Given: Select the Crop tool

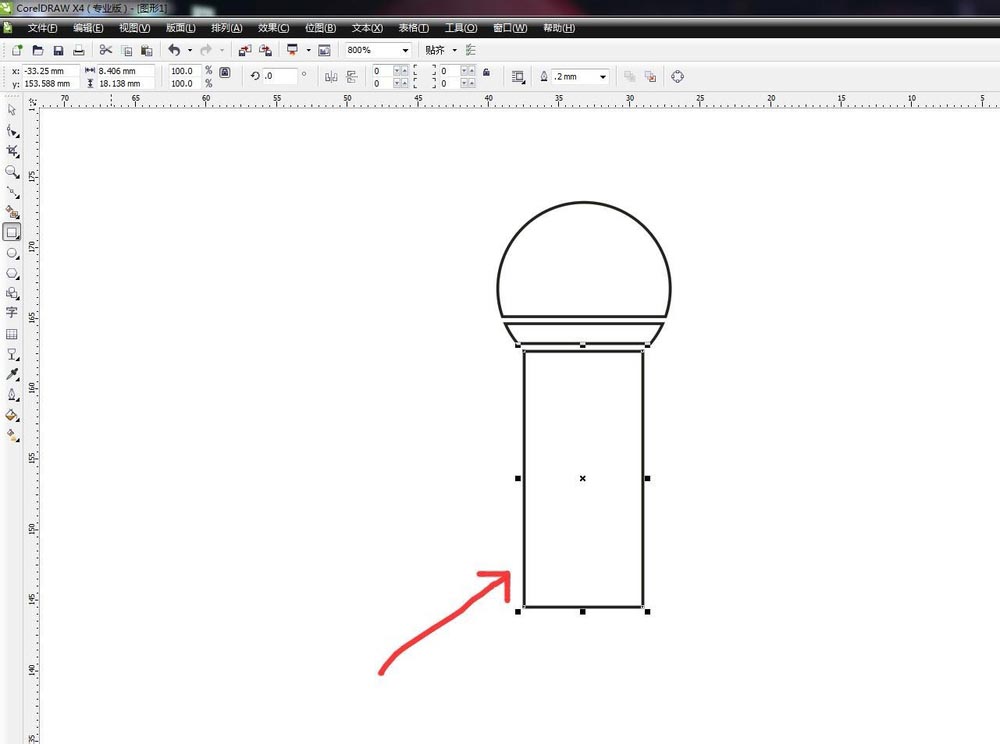Looking at the screenshot, I should pyautogui.click(x=11, y=151).
